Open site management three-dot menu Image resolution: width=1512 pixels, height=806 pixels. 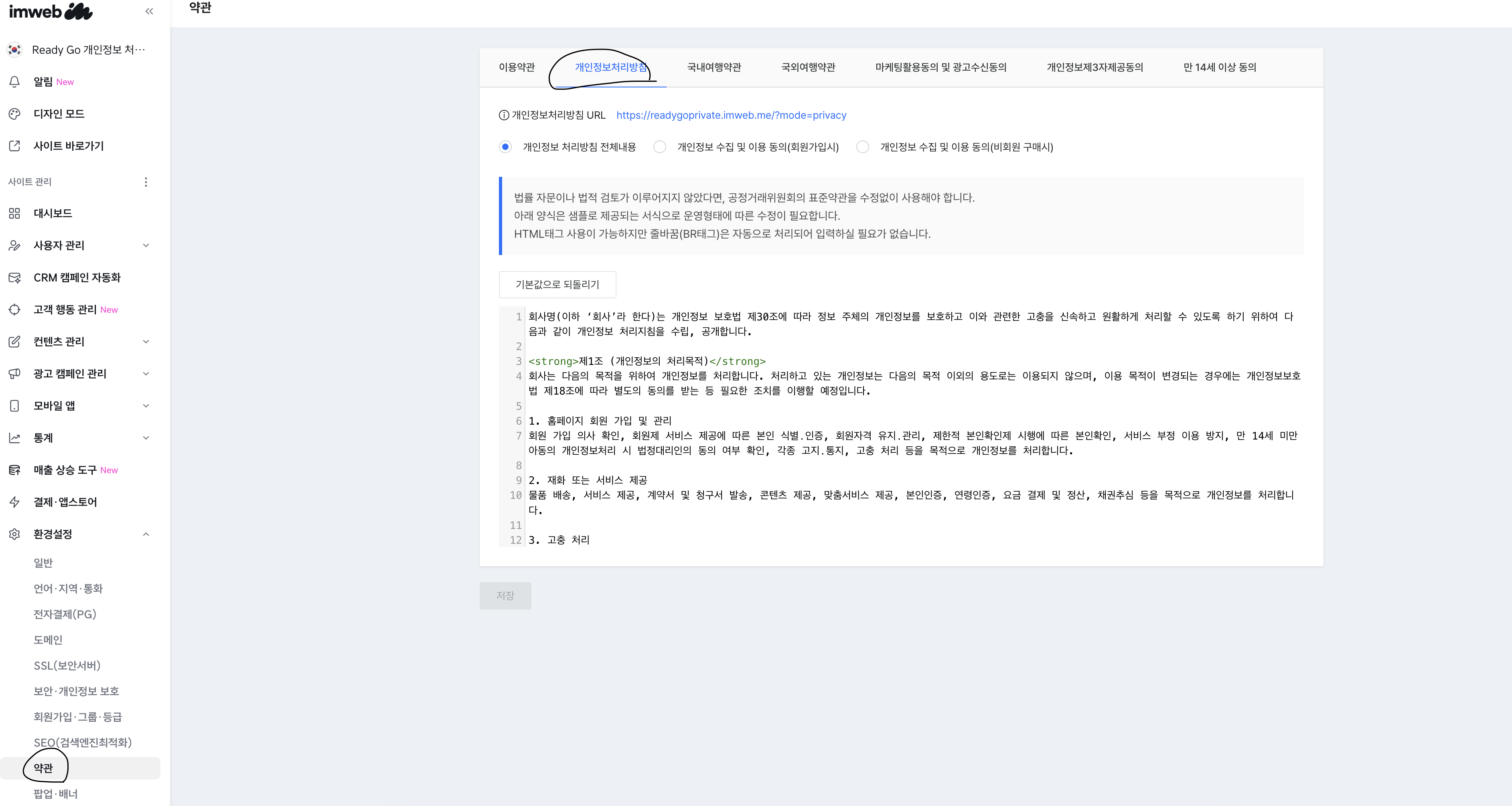pos(146,182)
